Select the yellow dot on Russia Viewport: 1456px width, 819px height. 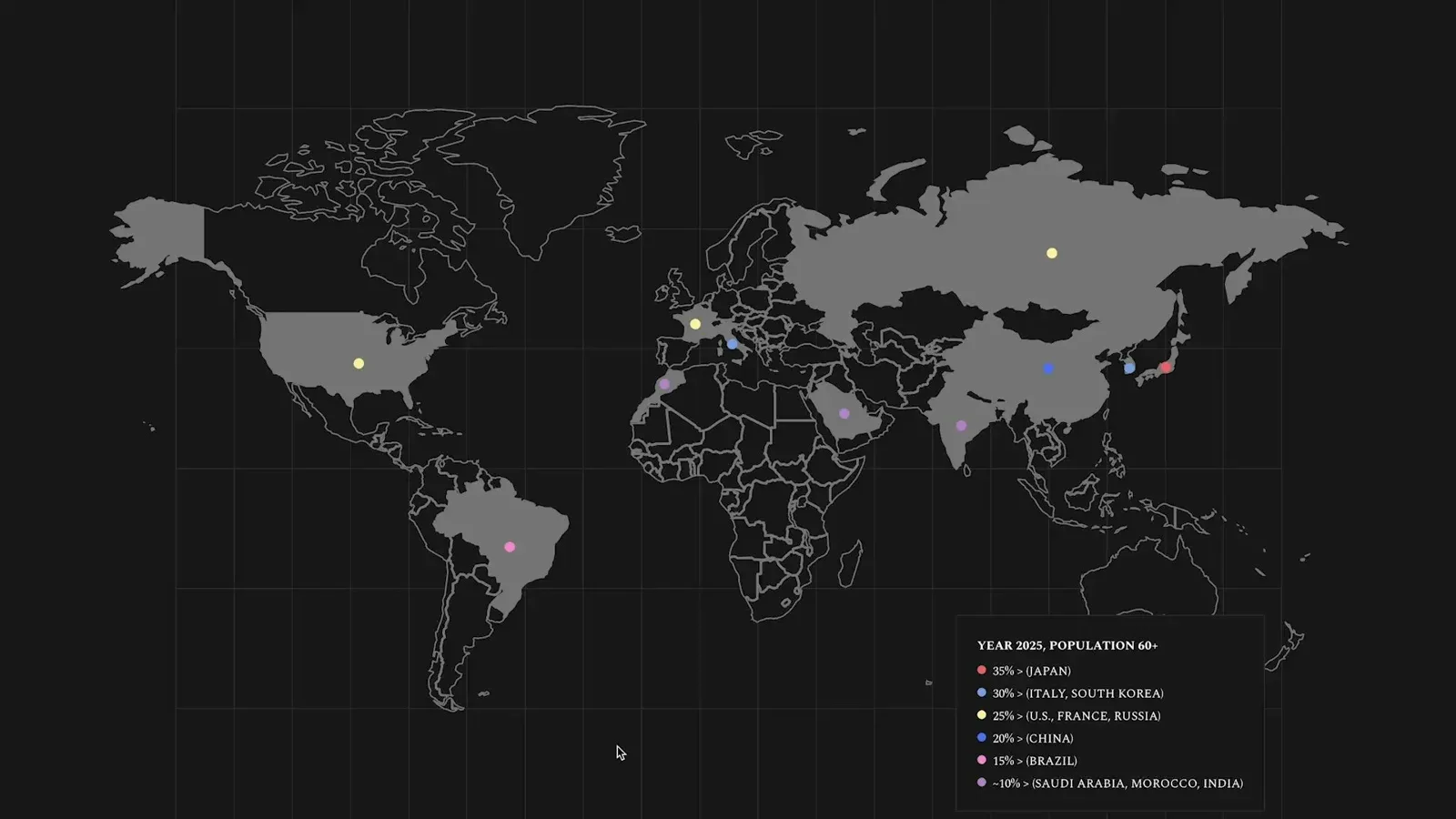pyautogui.click(x=1052, y=253)
